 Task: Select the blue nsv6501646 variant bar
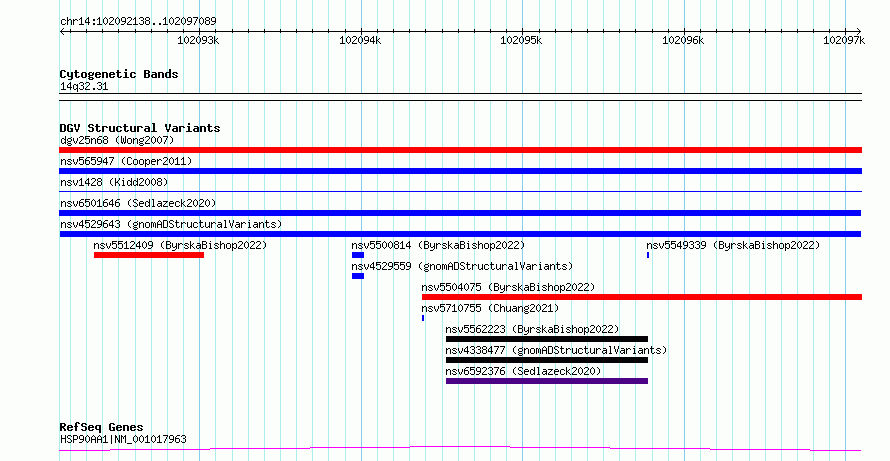click(x=460, y=213)
